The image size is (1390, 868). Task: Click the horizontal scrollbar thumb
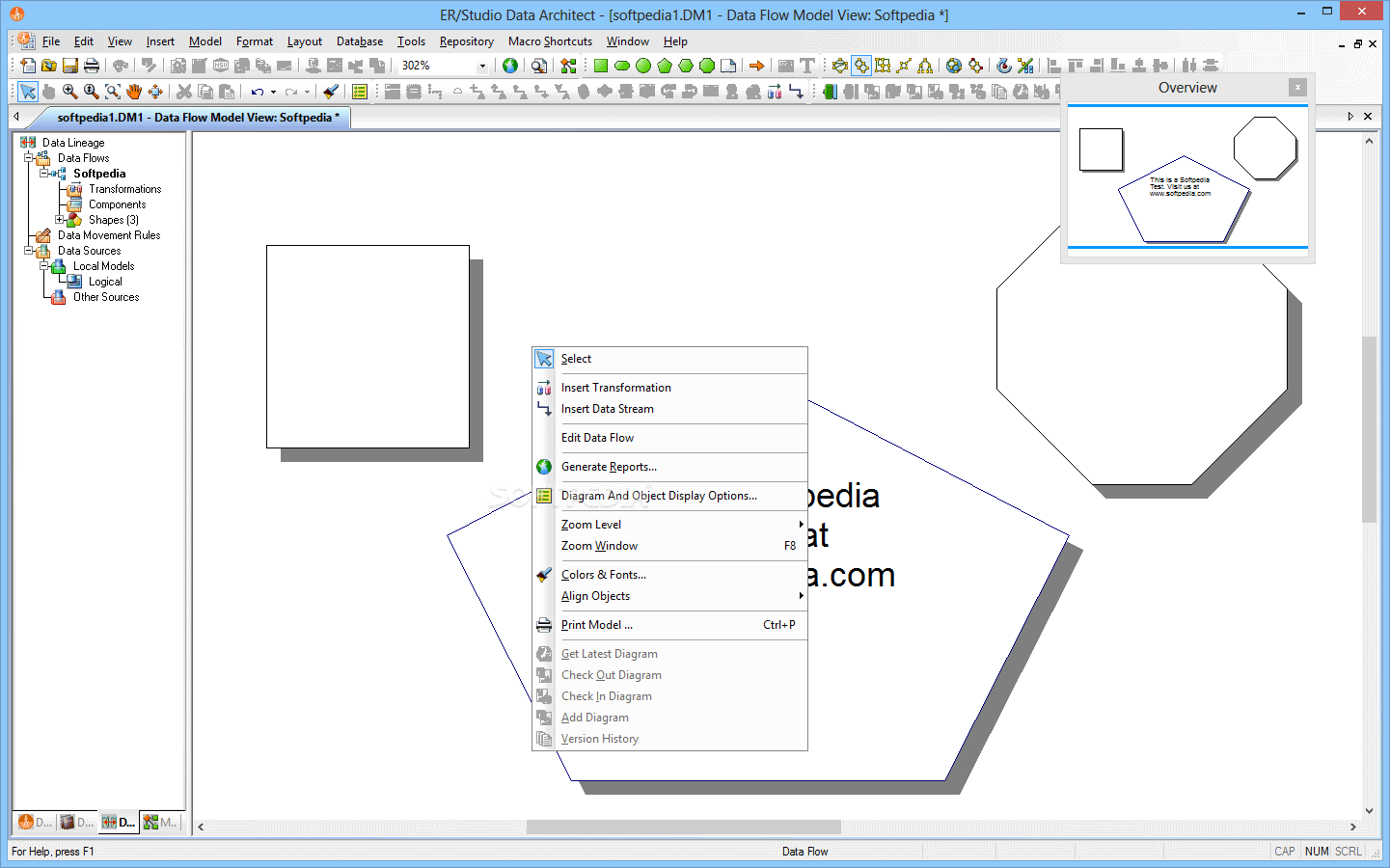[x=684, y=827]
